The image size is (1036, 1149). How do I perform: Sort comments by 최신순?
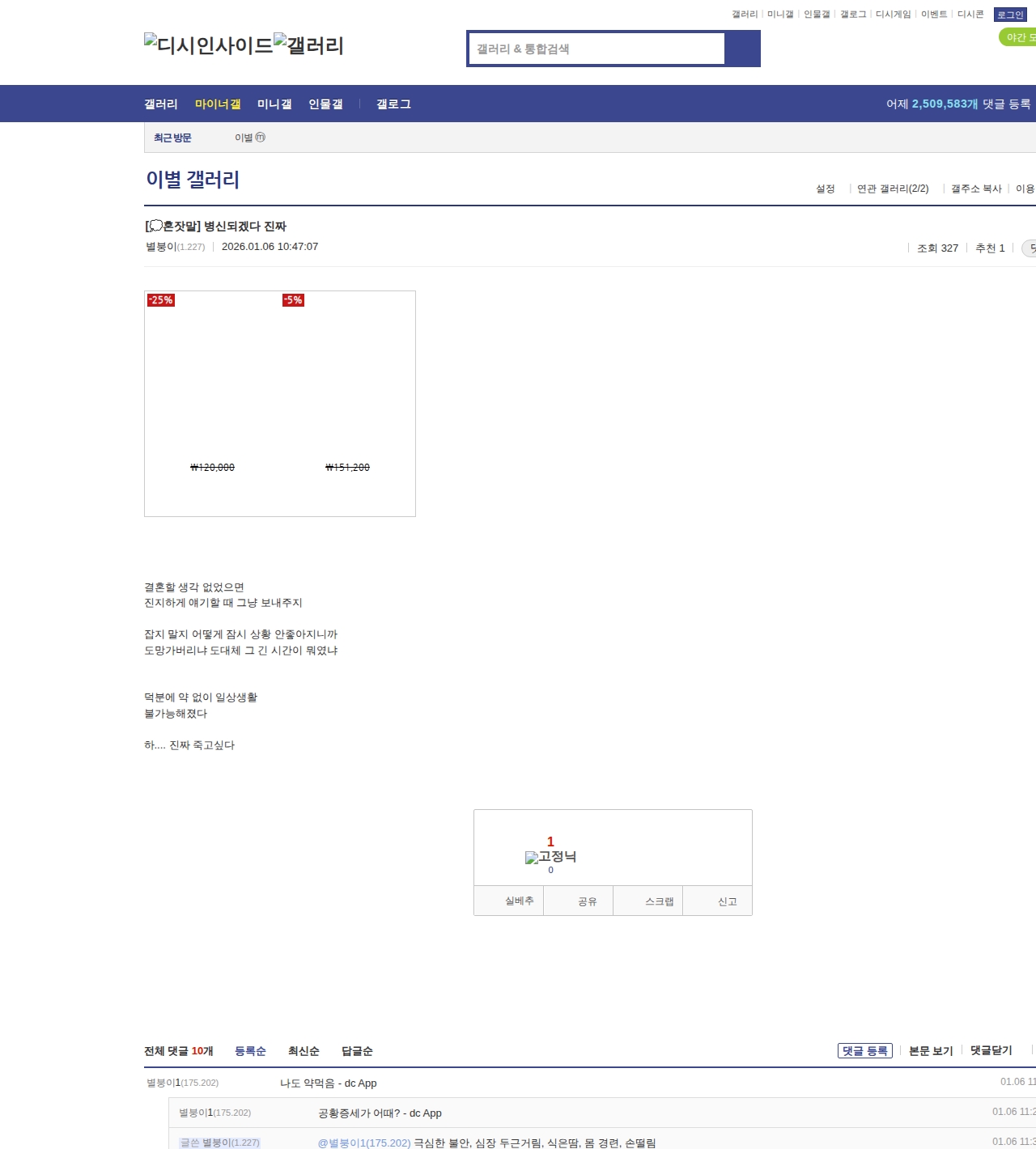point(304,1051)
